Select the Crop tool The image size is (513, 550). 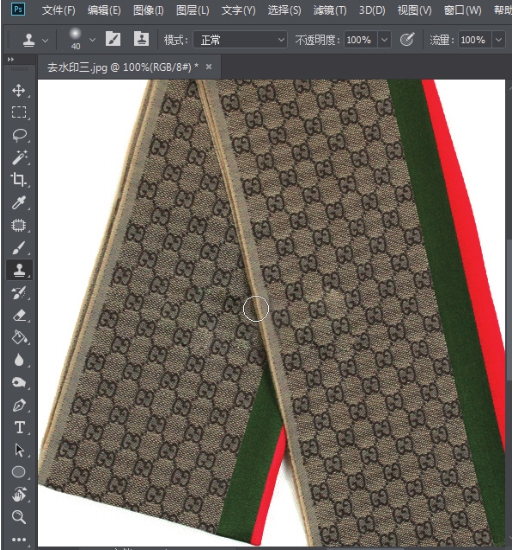click(19, 179)
